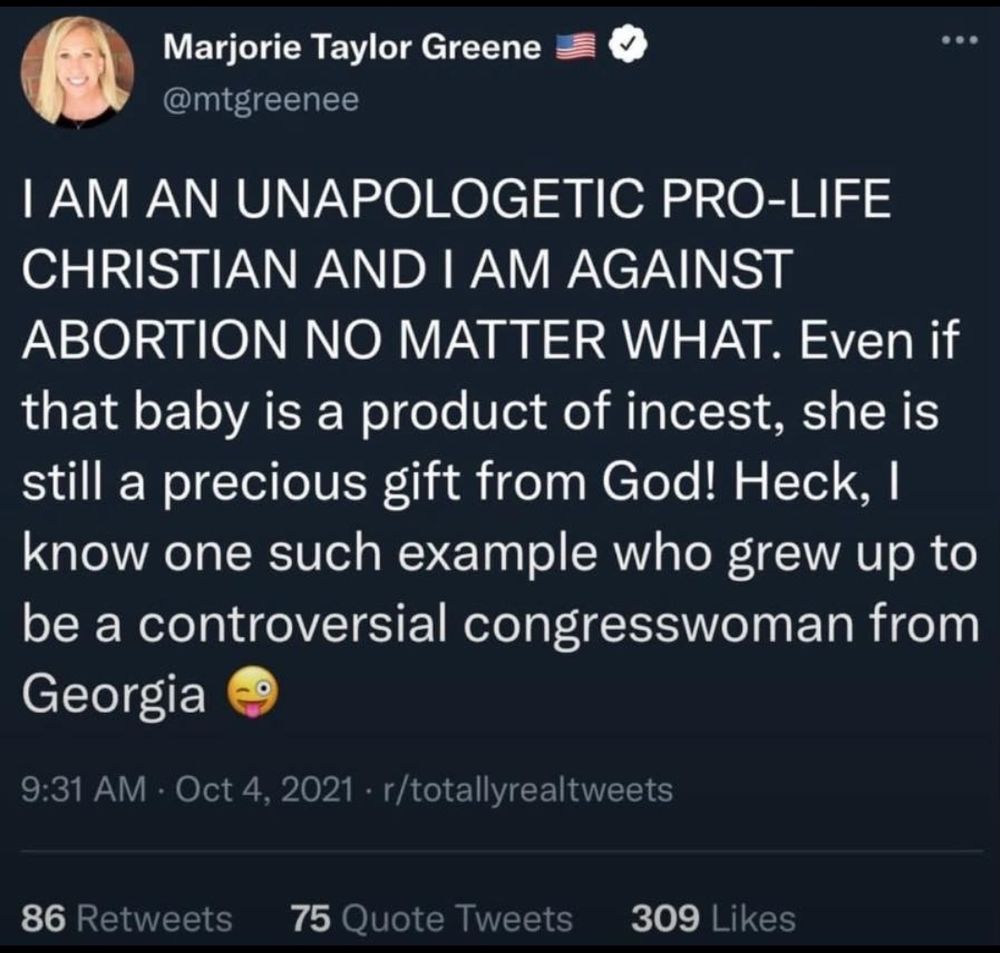The image size is (1000, 953).
Task: Click the verified badge next to Marjorie Taylor Greene
Action: [625, 43]
